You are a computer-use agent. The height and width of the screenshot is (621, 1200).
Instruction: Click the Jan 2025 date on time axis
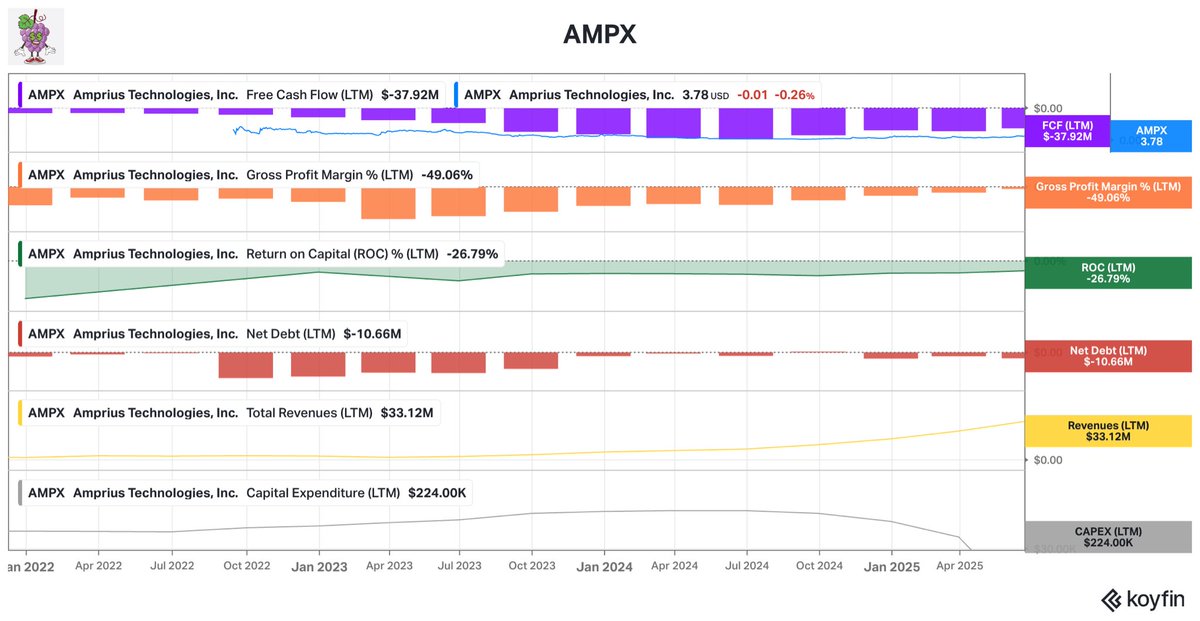click(890, 566)
